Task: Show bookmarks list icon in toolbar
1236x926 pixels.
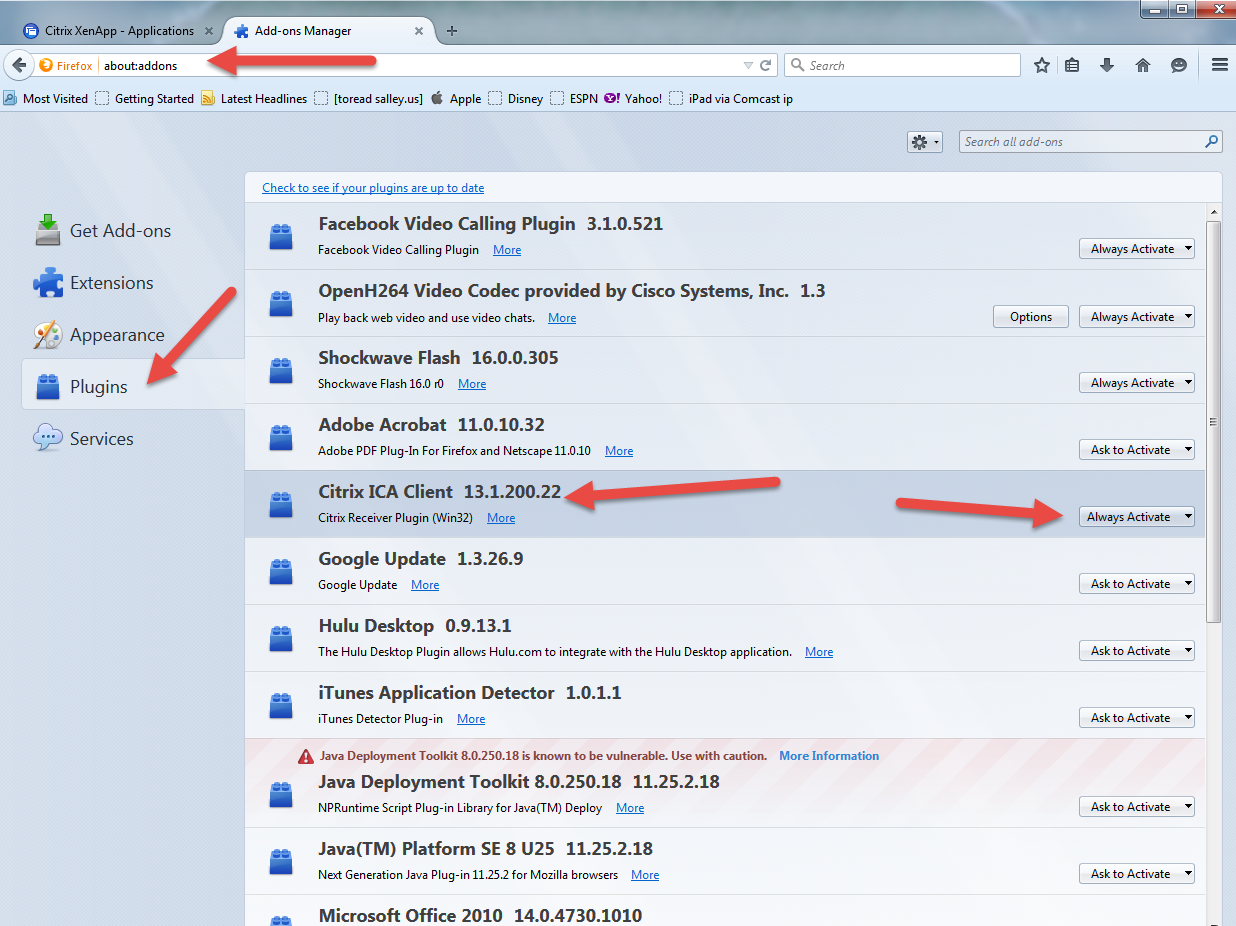Action: 1072,65
